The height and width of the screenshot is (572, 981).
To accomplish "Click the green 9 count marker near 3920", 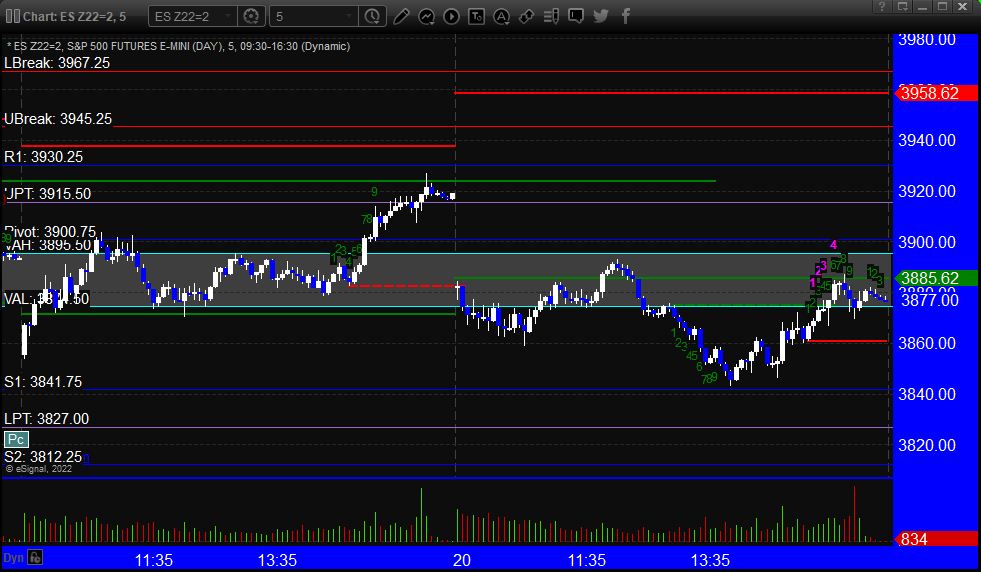I will (374, 192).
